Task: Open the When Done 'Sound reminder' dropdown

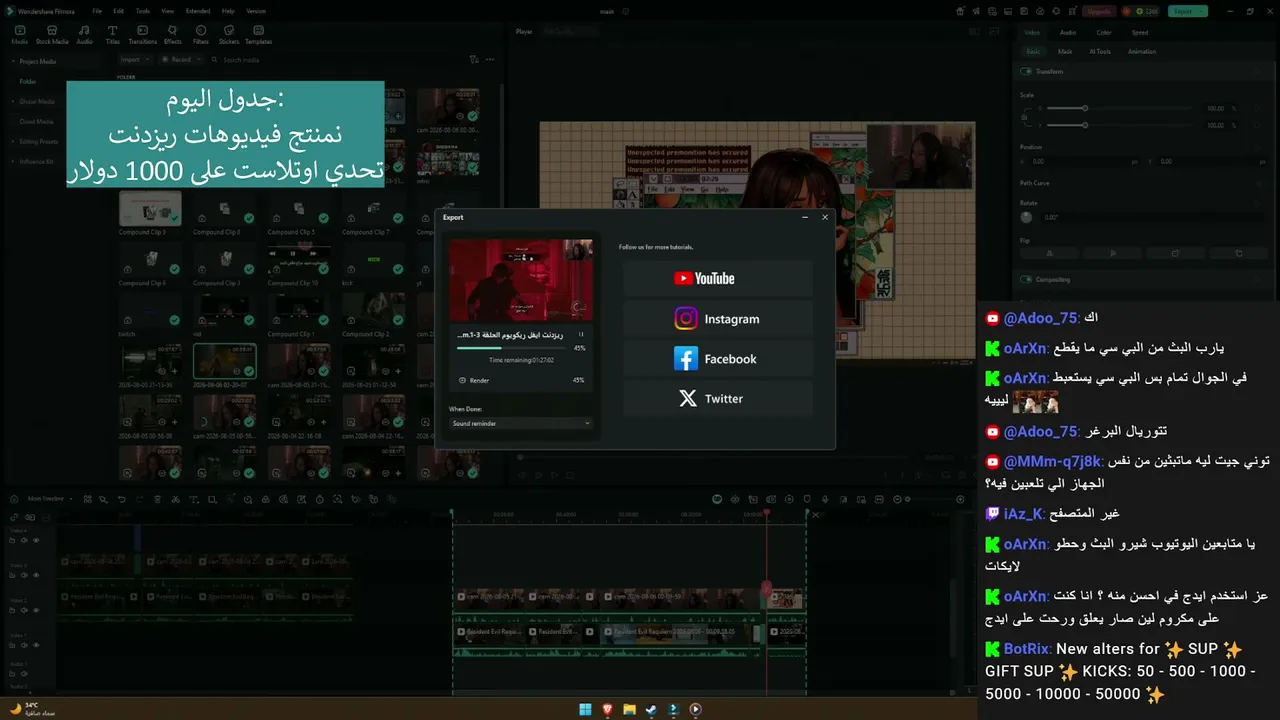Action: click(x=520, y=423)
